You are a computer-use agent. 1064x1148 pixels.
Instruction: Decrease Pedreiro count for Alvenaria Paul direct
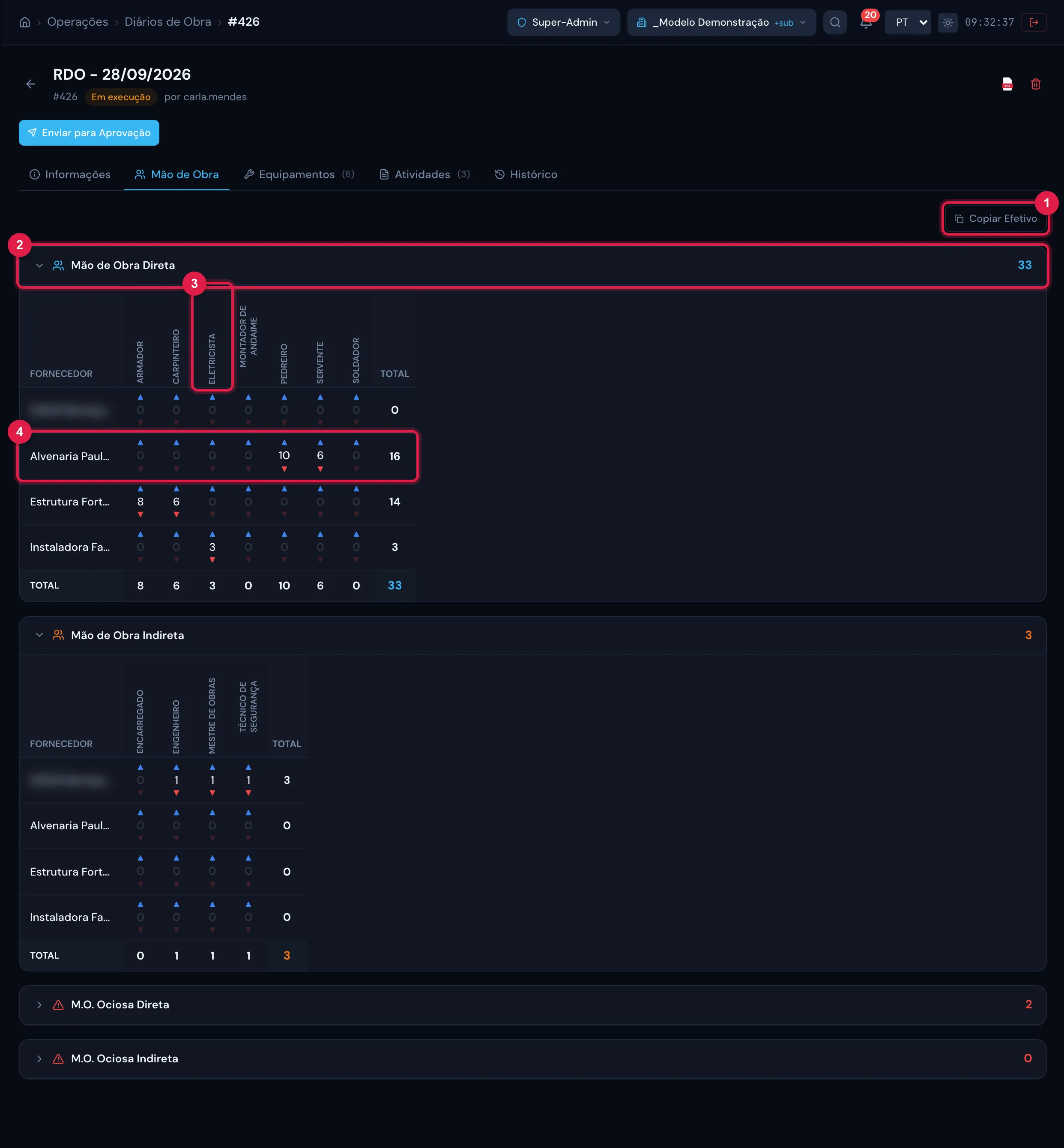284,469
